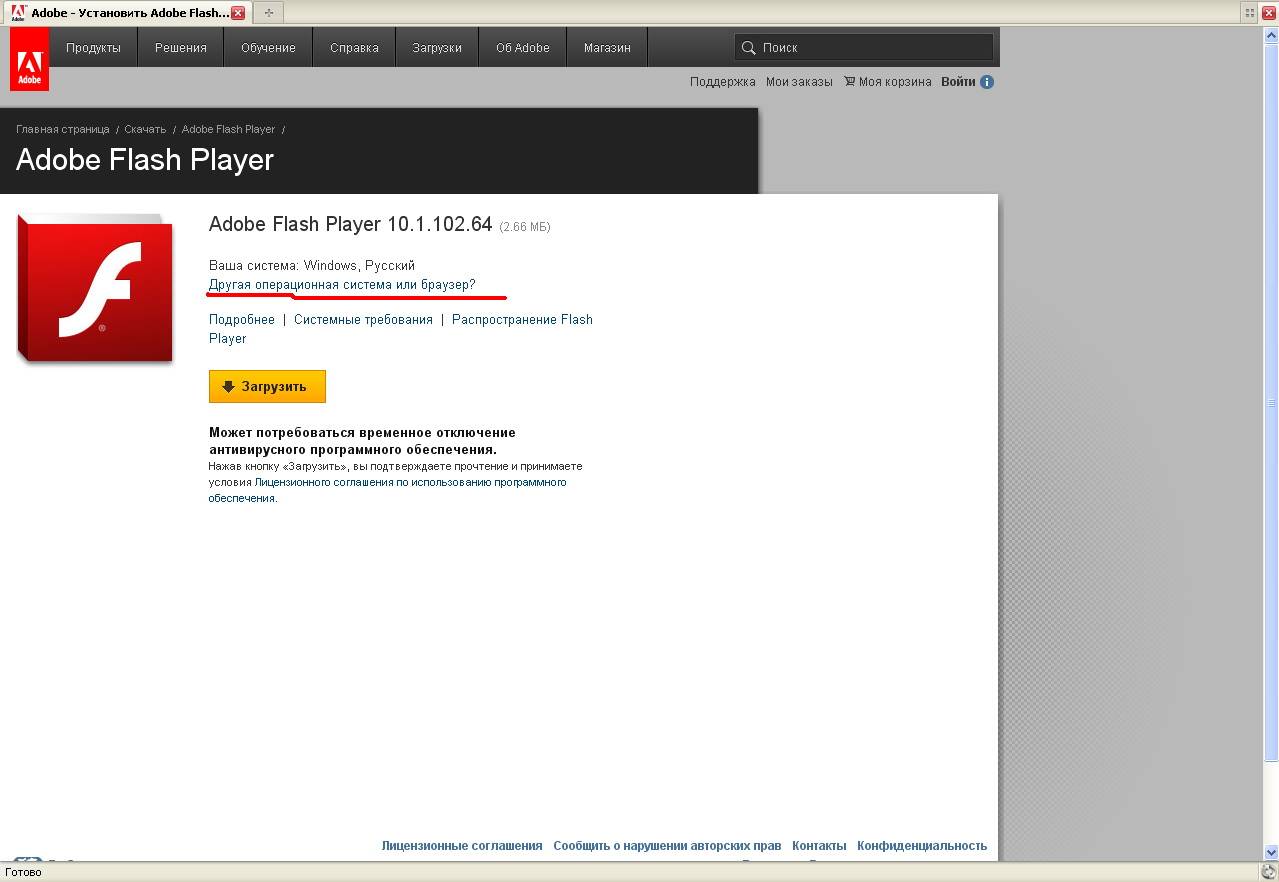Click the red Flash Player logo image
This screenshot has width=1279, height=882.
click(95, 288)
